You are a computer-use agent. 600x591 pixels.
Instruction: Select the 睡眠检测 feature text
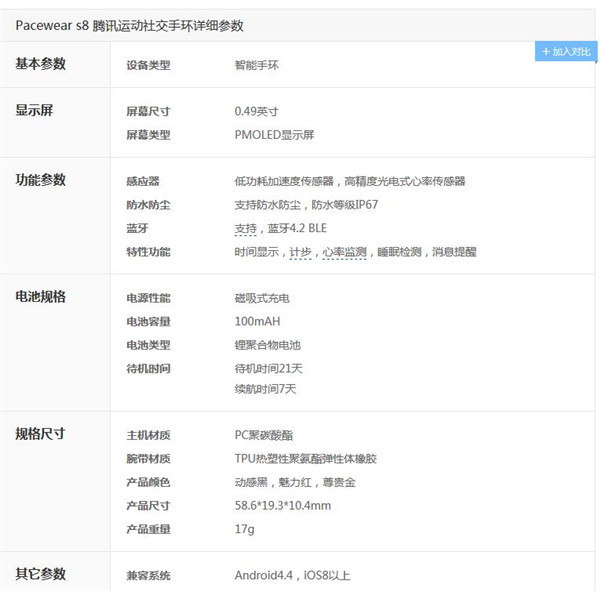399,252
